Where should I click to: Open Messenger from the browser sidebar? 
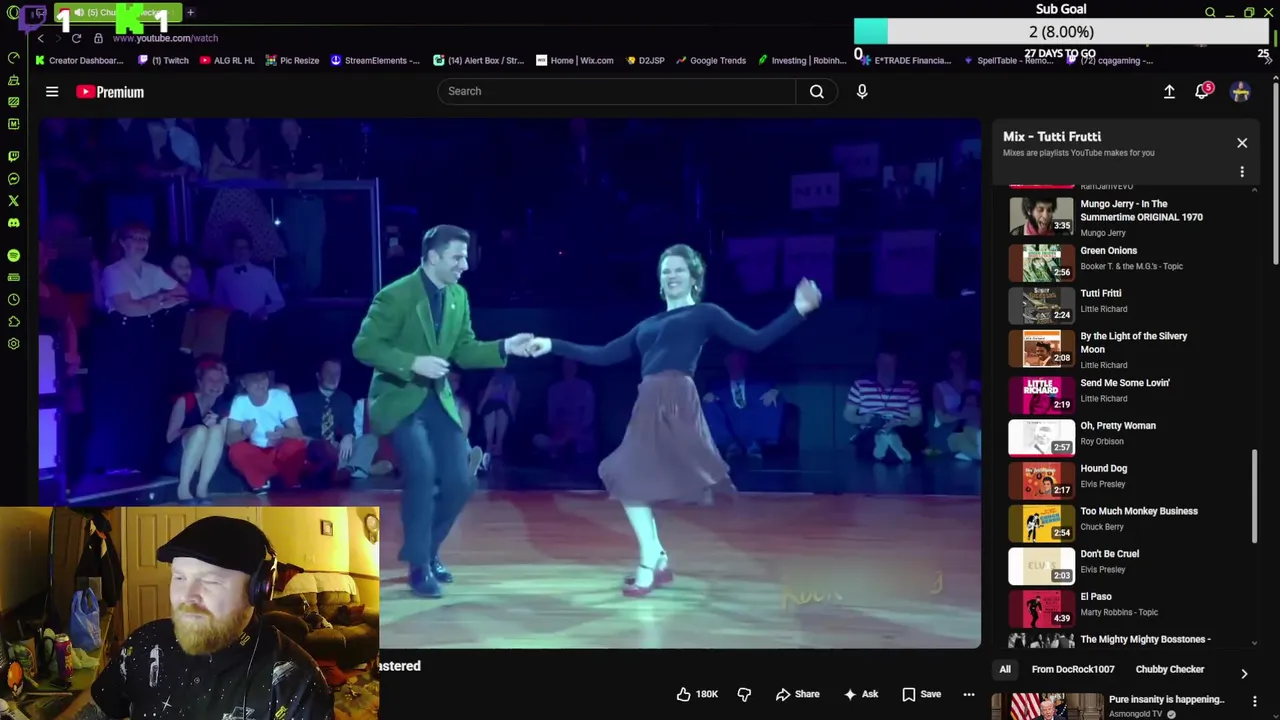(13, 179)
